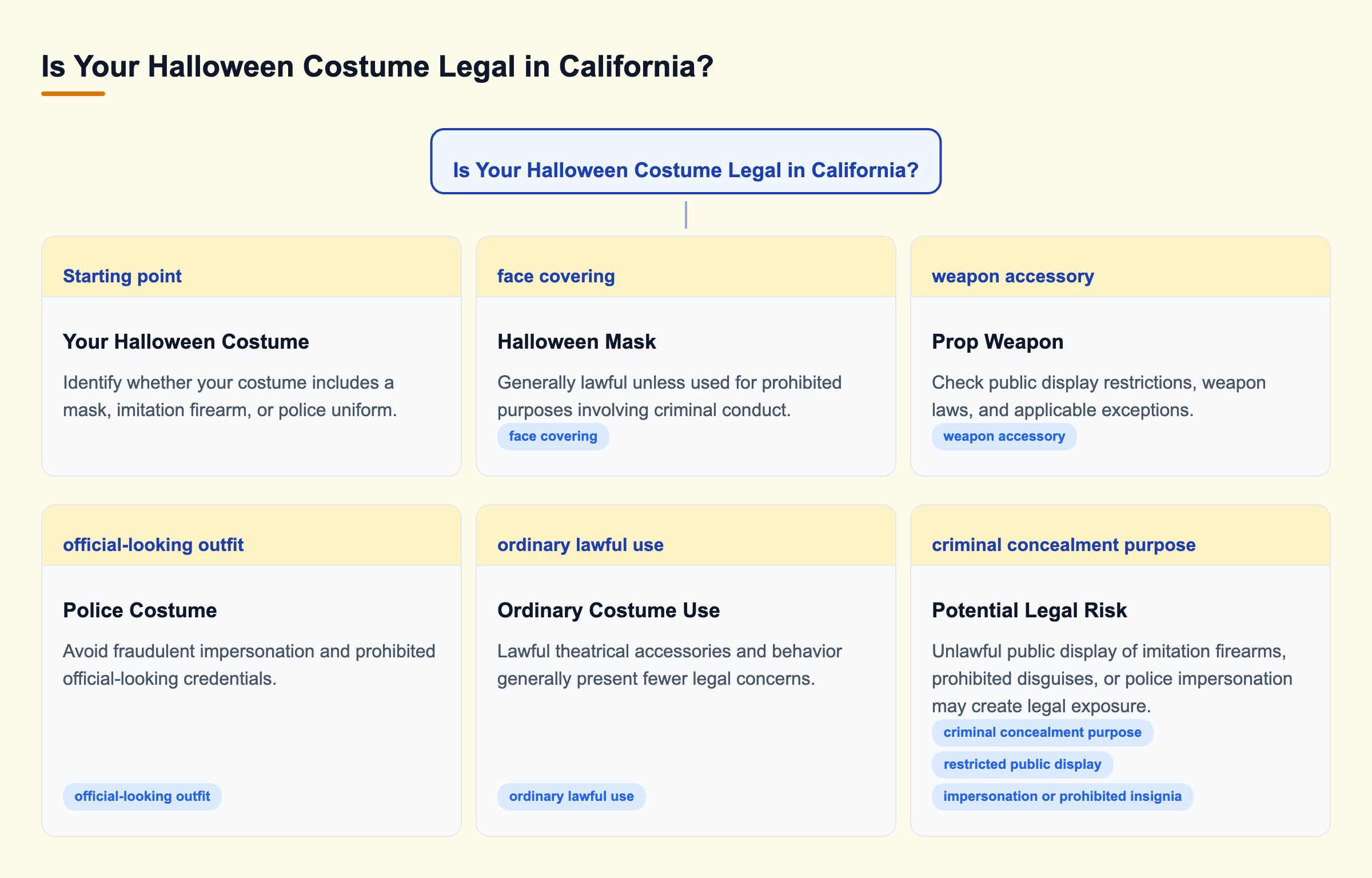Click the 'face covering' card header label
The height and width of the screenshot is (878, 1372).
[x=556, y=276]
